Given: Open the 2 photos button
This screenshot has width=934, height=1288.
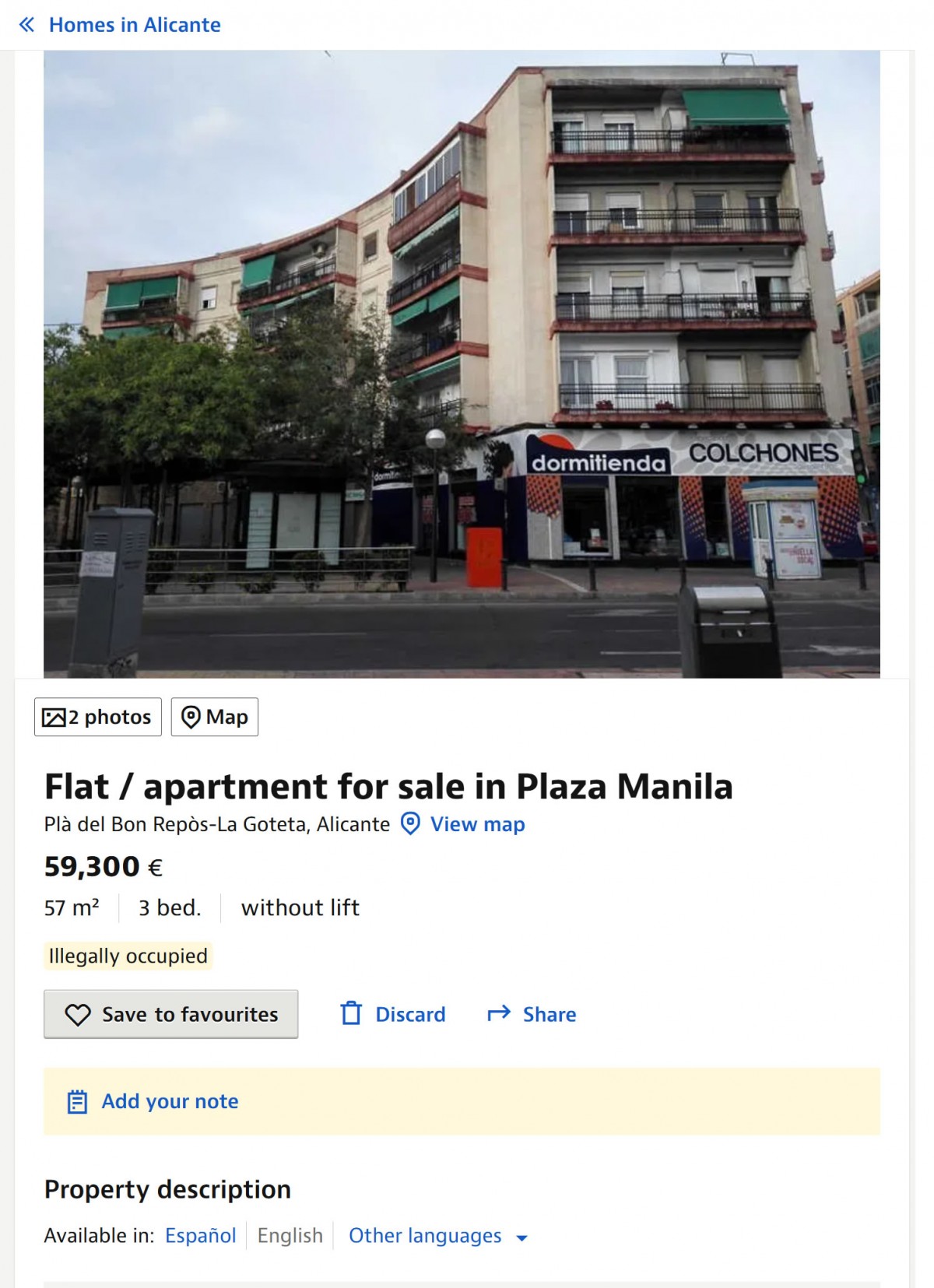Looking at the screenshot, I should point(98,717).
